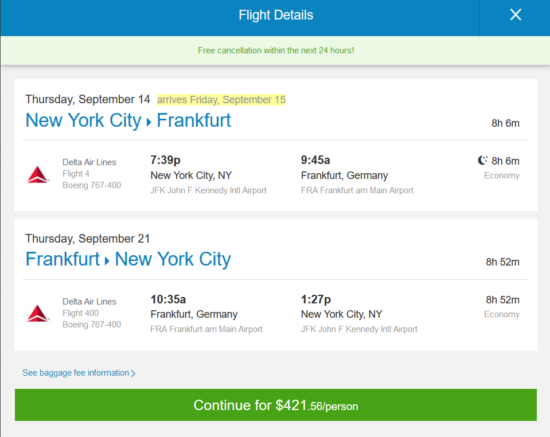Continue for $421.56 per person
Image resolution: width=550 pixels, height=437 pixels.
point(276,405)
